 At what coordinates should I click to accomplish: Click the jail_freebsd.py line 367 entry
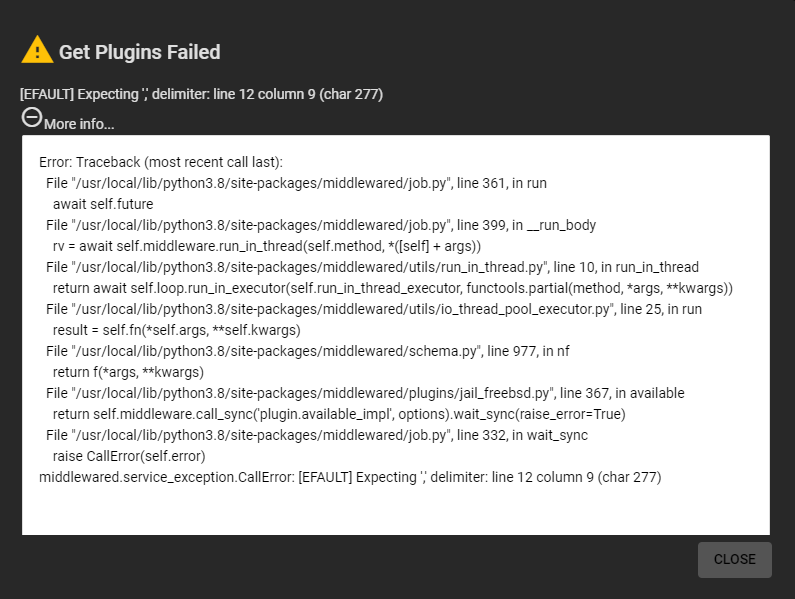pyautogui.click(x=365, y=394)
